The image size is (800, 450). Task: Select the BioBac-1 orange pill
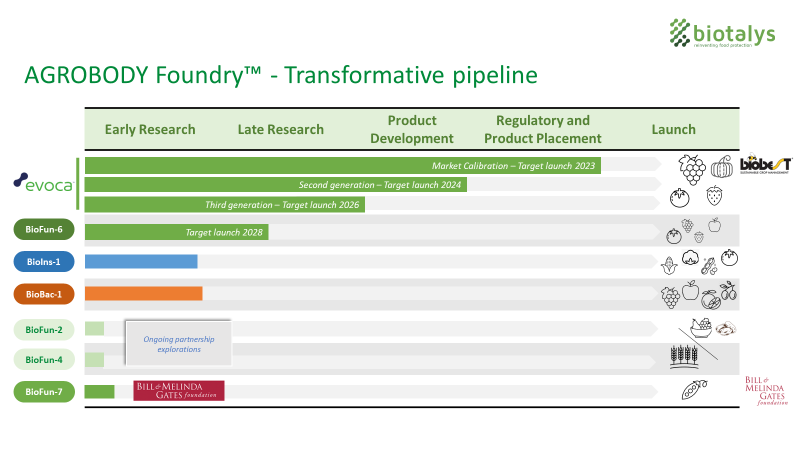tap(44, 294)
